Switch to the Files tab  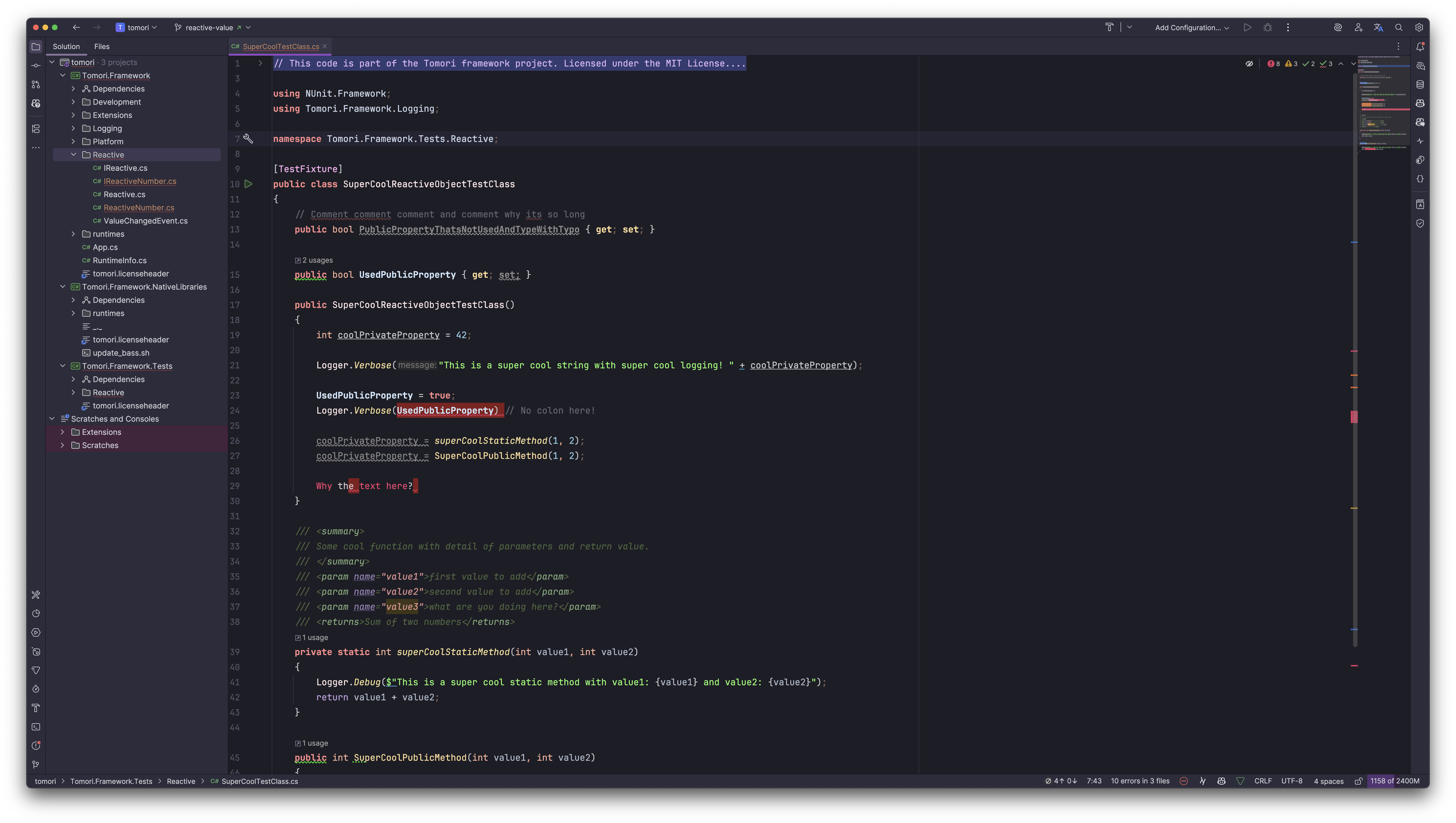[x=102, y=46]
